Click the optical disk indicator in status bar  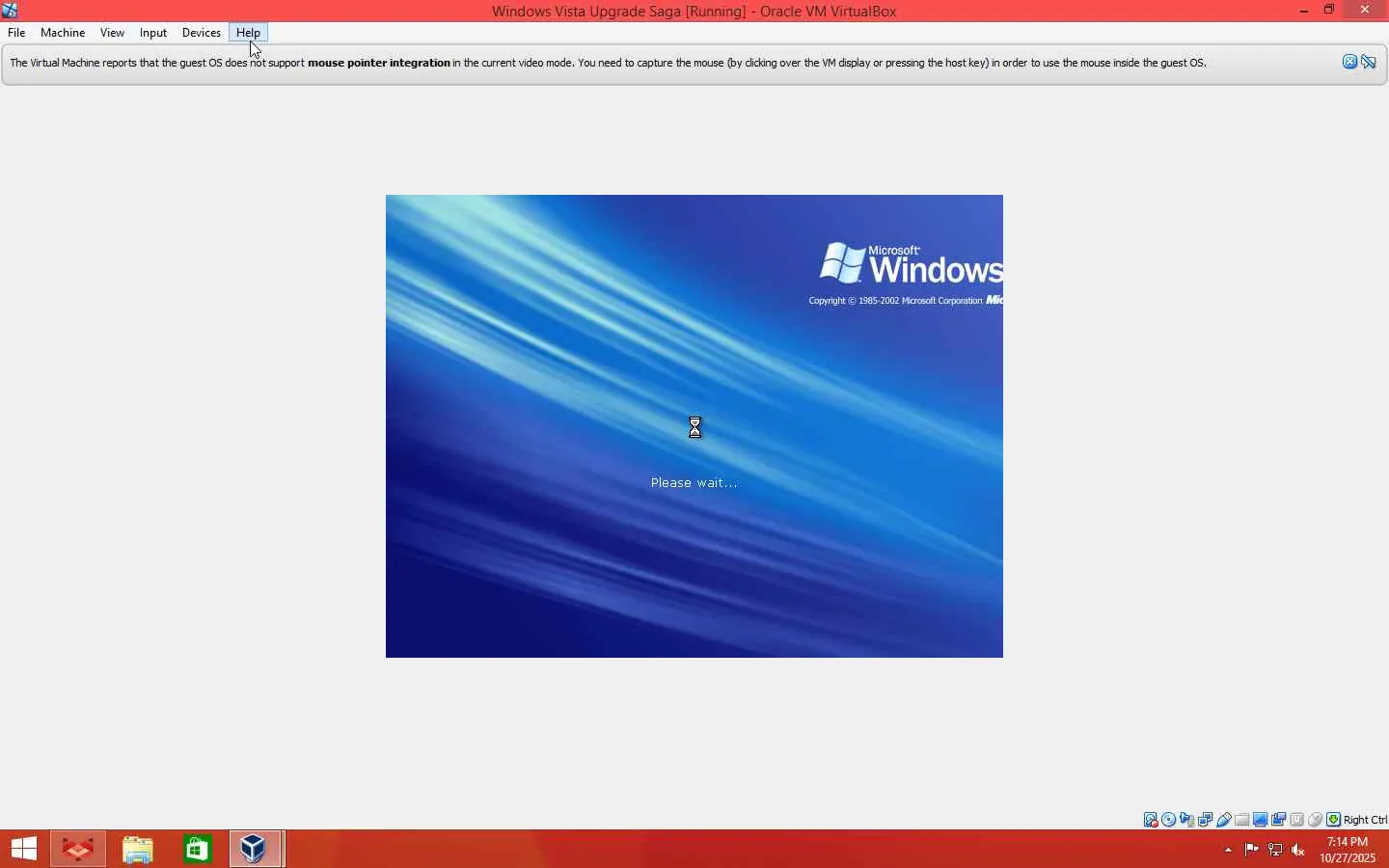1169,820
